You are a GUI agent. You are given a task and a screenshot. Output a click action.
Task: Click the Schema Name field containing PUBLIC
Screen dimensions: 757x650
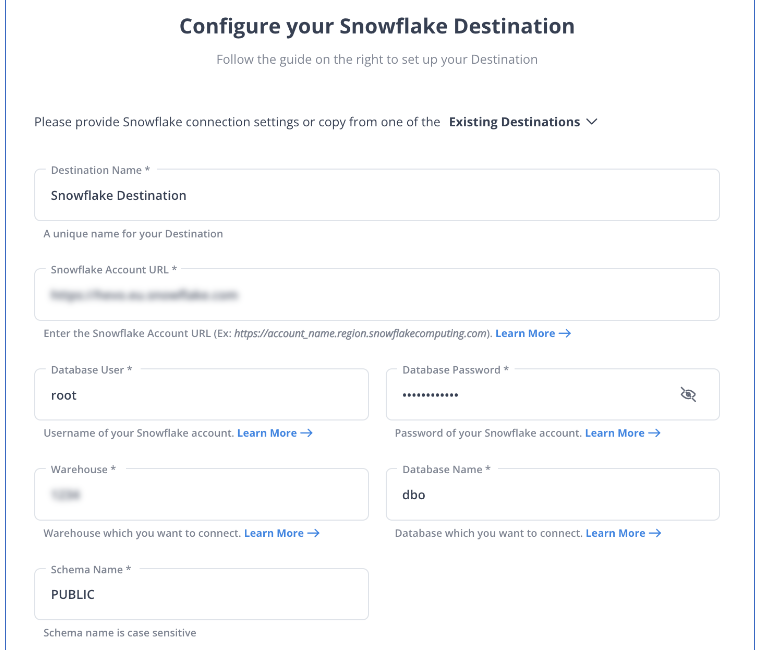point(201,594)
